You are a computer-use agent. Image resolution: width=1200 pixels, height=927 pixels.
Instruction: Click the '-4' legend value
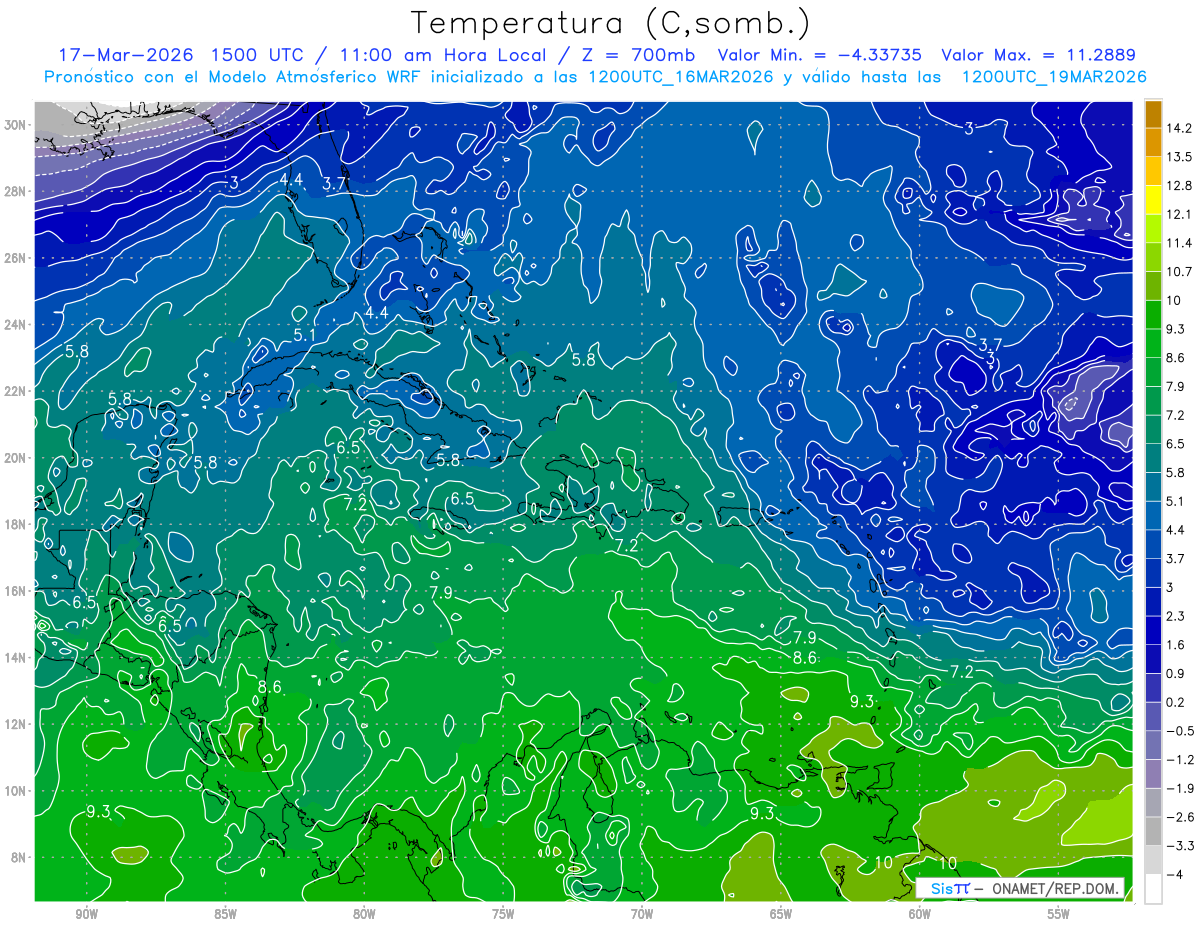pos(1174,875)
